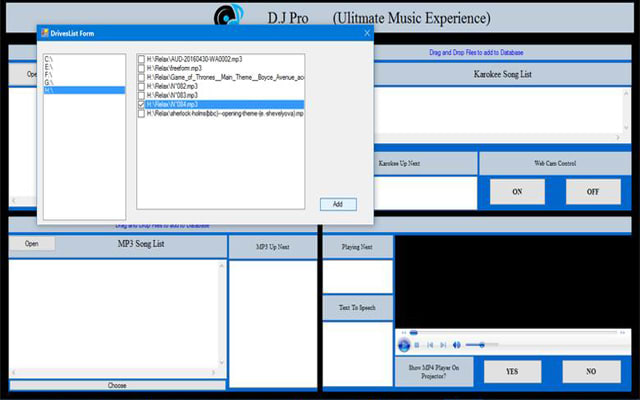Click the Karokee Song List vertical scrollbar
640x400 pixels.
[627, 110]
